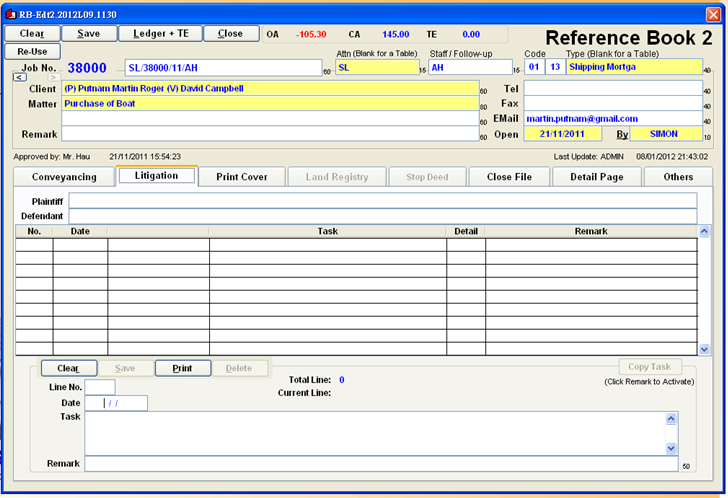728x498 pixels.
Task: Click the CA balance 145.00
Action: [x=396, y=34]
